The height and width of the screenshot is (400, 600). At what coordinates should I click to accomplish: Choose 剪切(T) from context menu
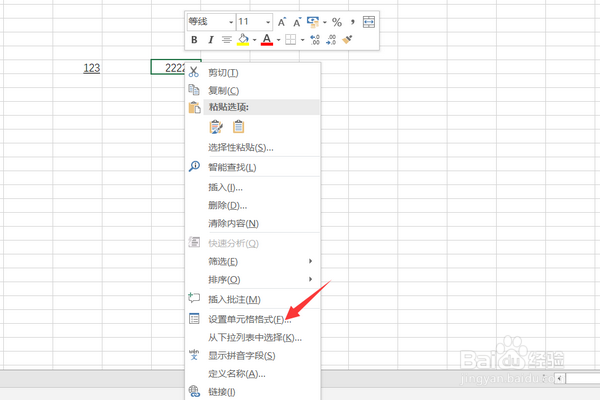click(x=252, y=73)
